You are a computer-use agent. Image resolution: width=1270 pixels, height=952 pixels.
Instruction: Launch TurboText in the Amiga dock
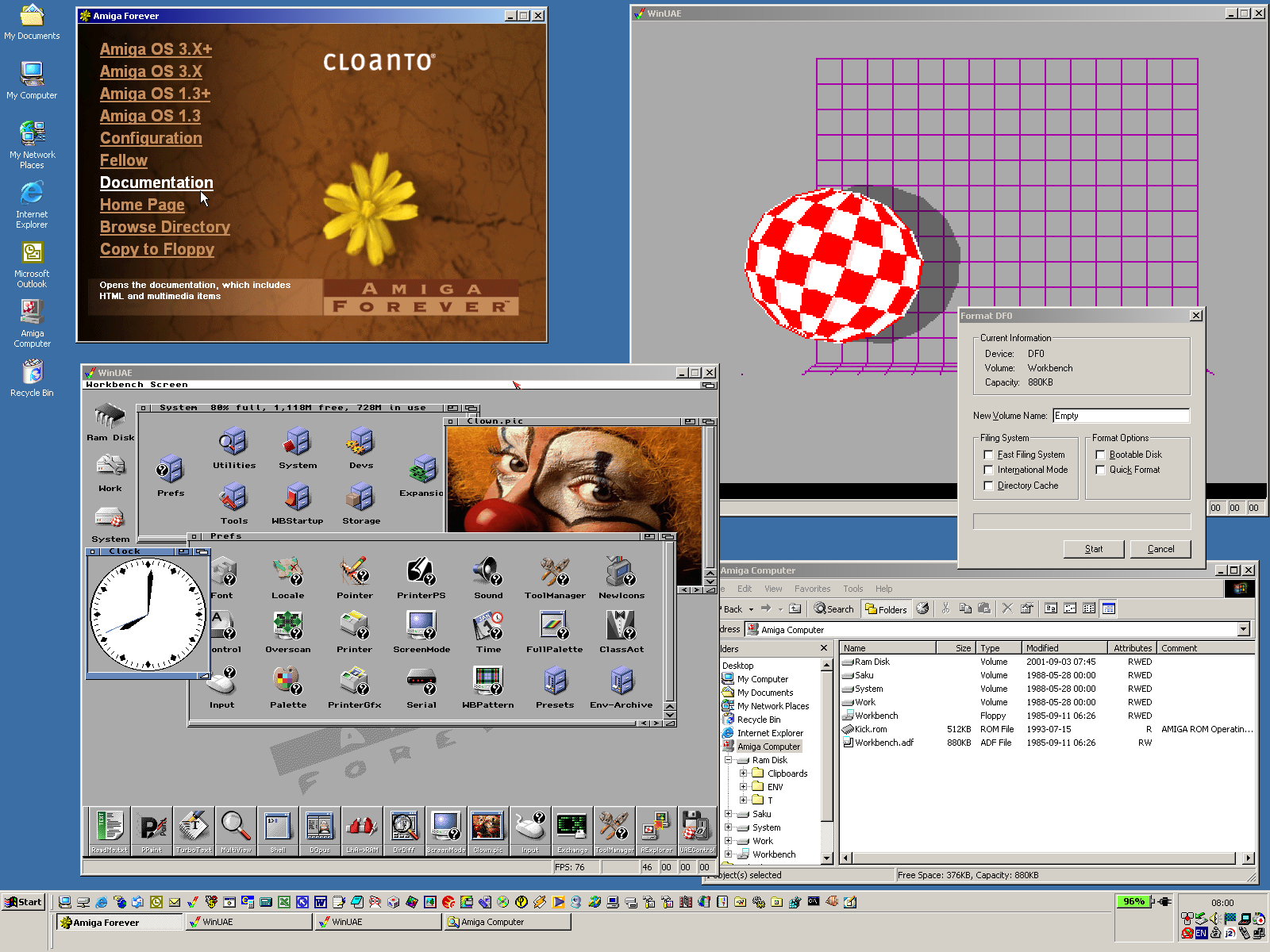[194, 831]
